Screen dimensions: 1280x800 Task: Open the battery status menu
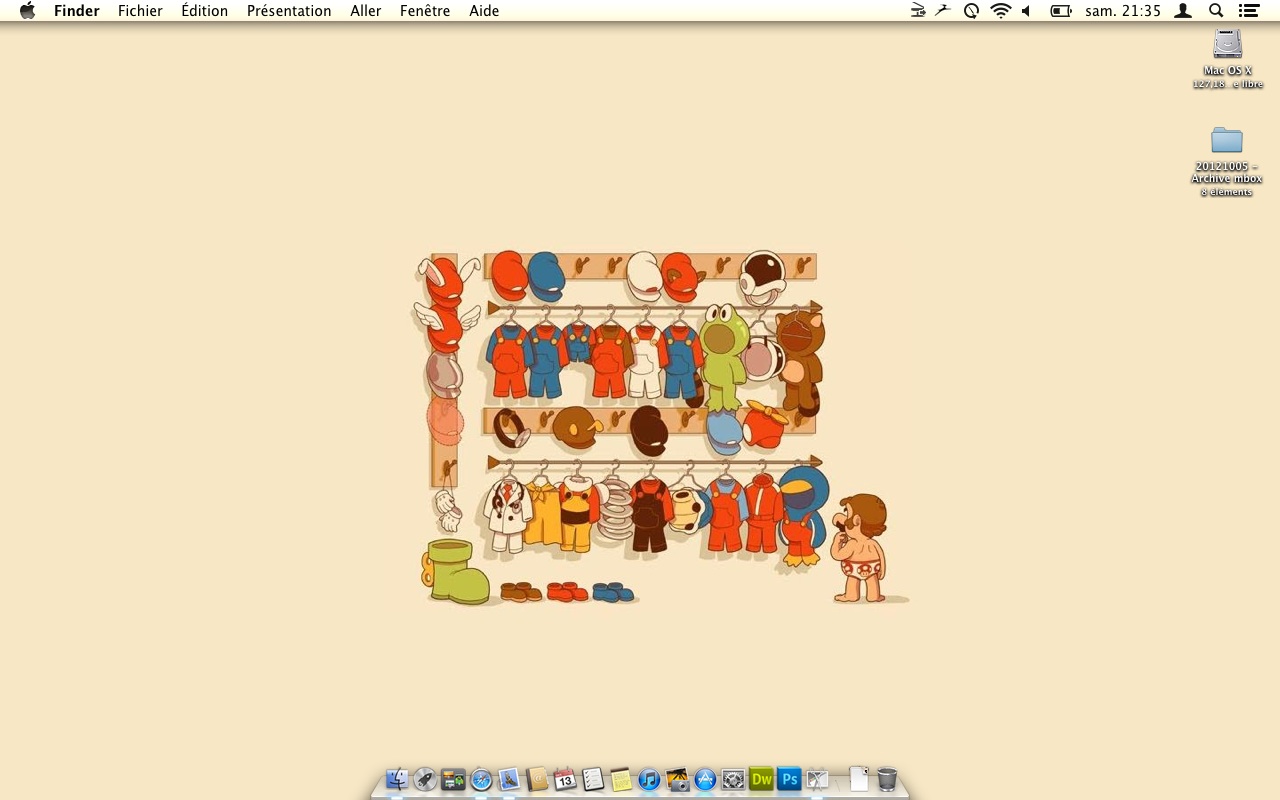(x=1061, y=11)
